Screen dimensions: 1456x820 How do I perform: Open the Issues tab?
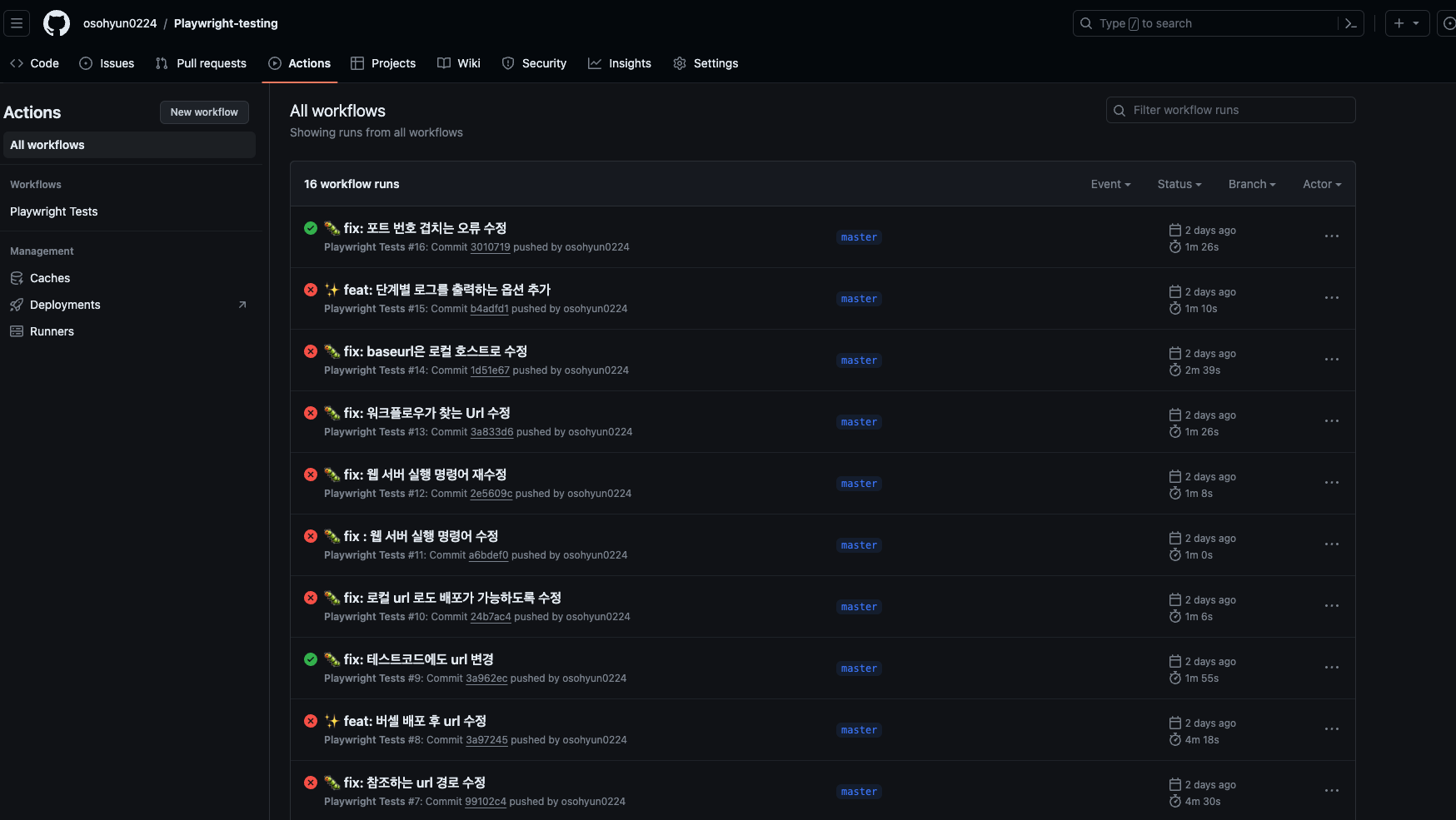click(x=107, y=63)
